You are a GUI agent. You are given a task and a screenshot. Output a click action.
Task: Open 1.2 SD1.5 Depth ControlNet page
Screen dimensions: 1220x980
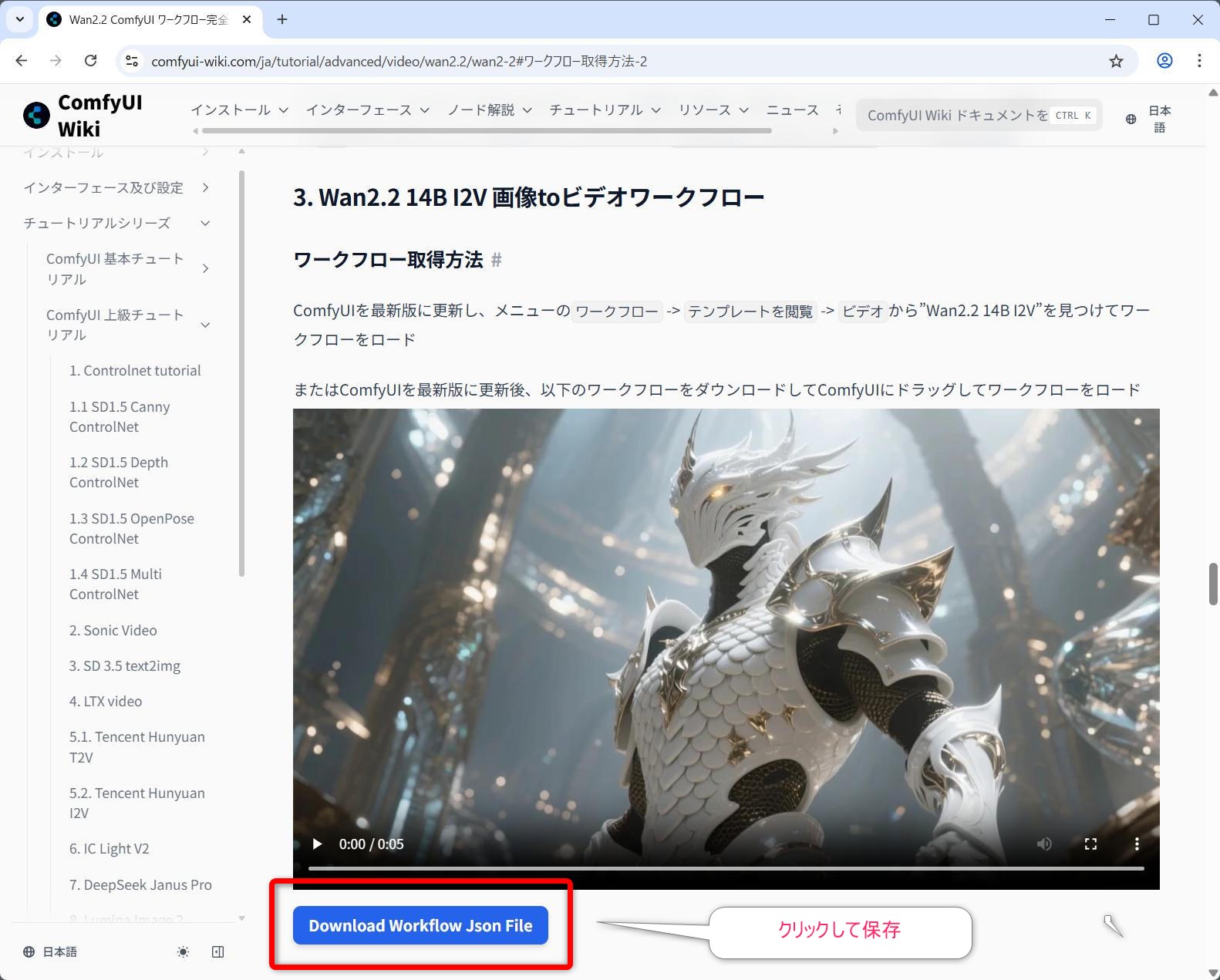119,472
